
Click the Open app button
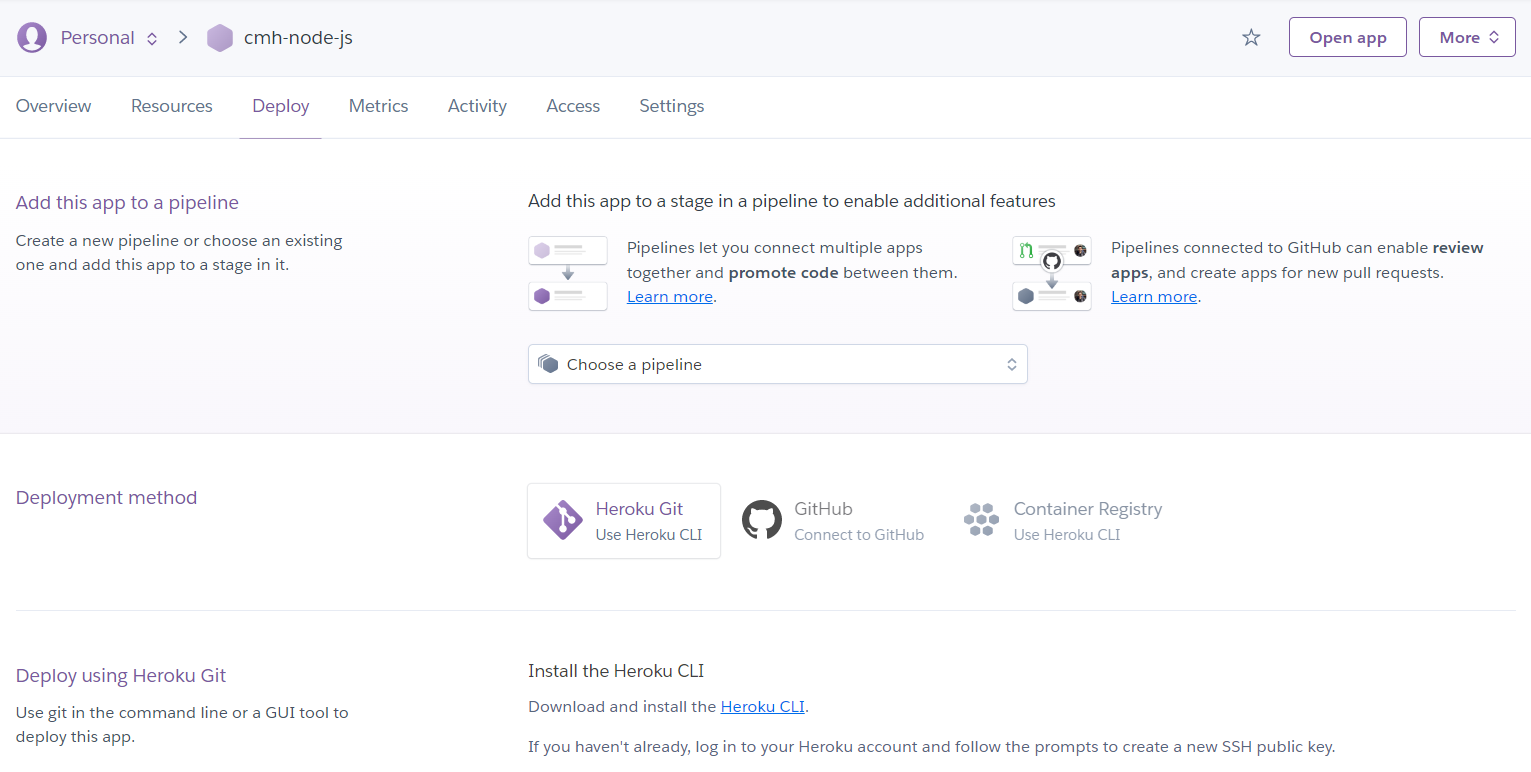tap(1348, 37)
